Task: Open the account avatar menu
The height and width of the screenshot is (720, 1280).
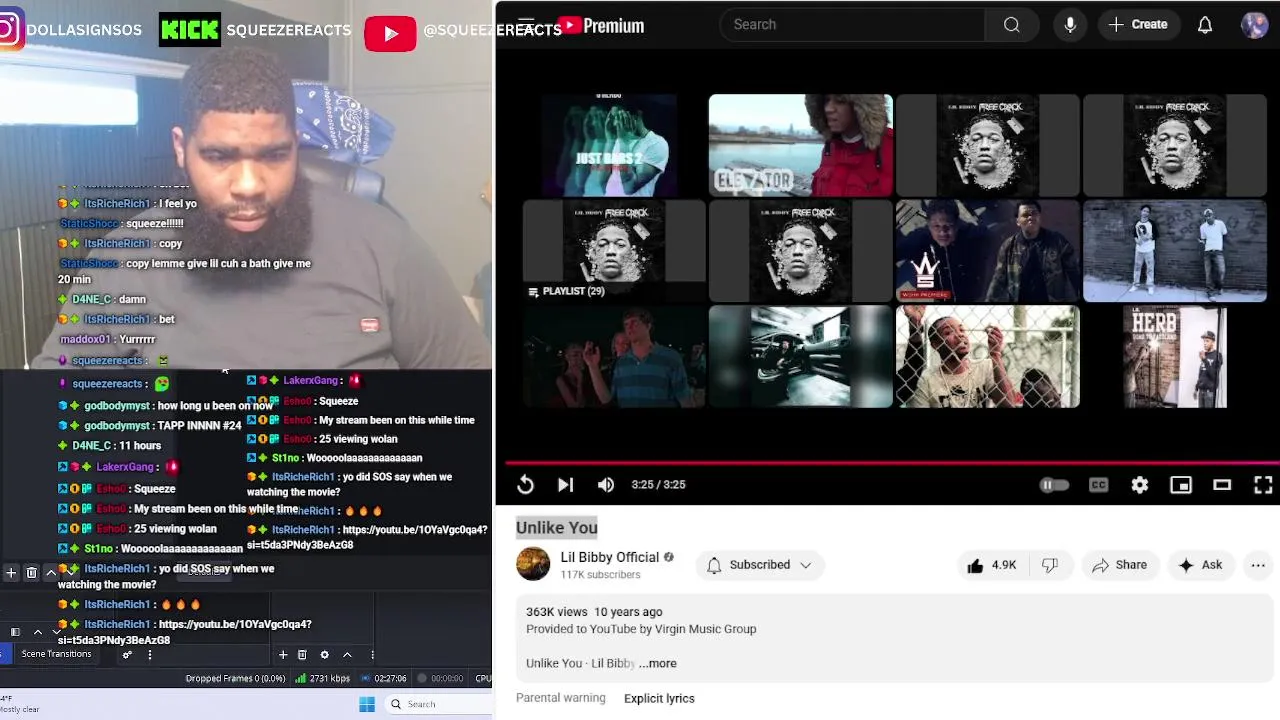Action: coord(1254,25)
